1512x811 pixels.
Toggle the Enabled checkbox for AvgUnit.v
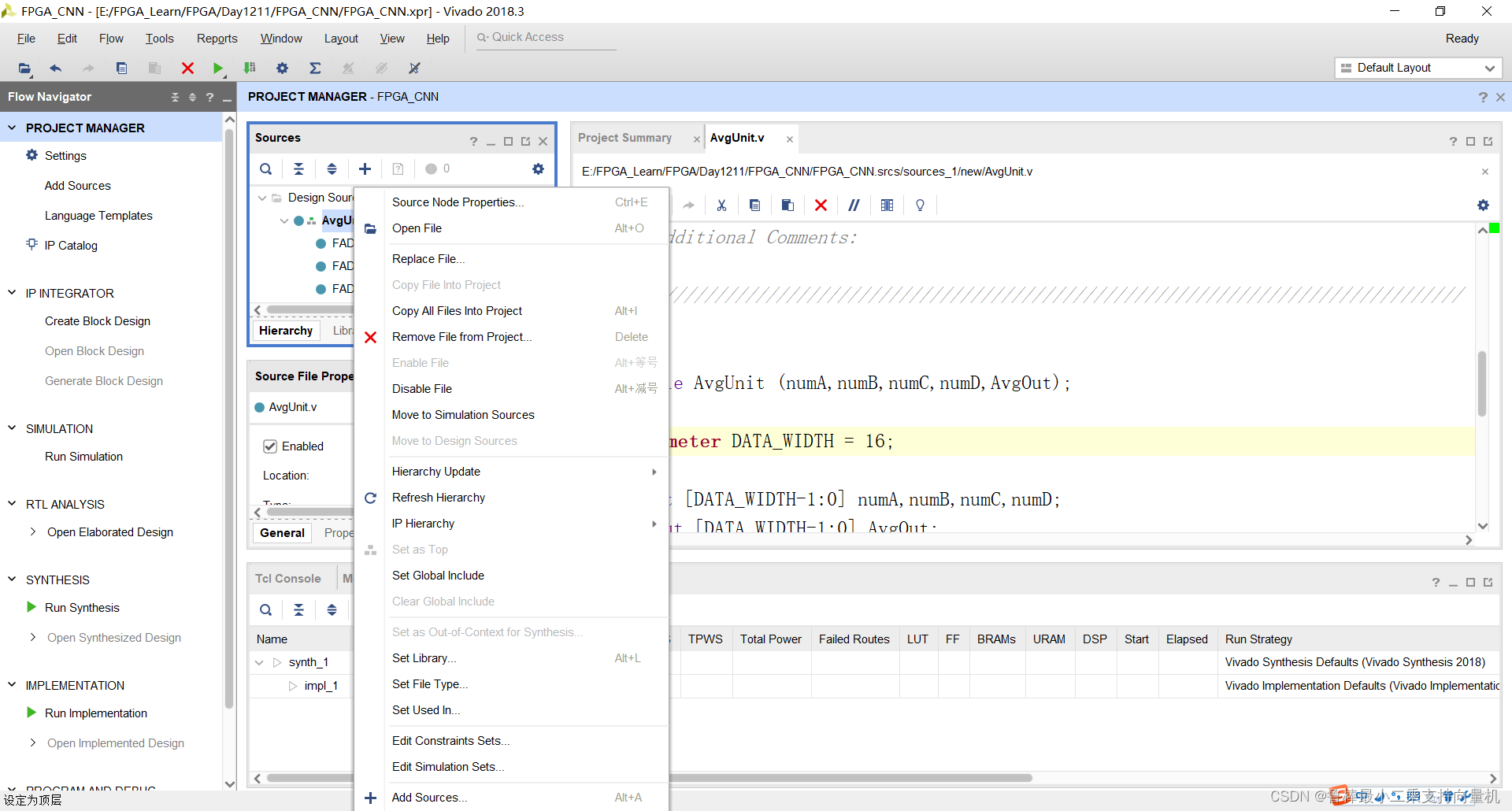[x=270, y=446]
